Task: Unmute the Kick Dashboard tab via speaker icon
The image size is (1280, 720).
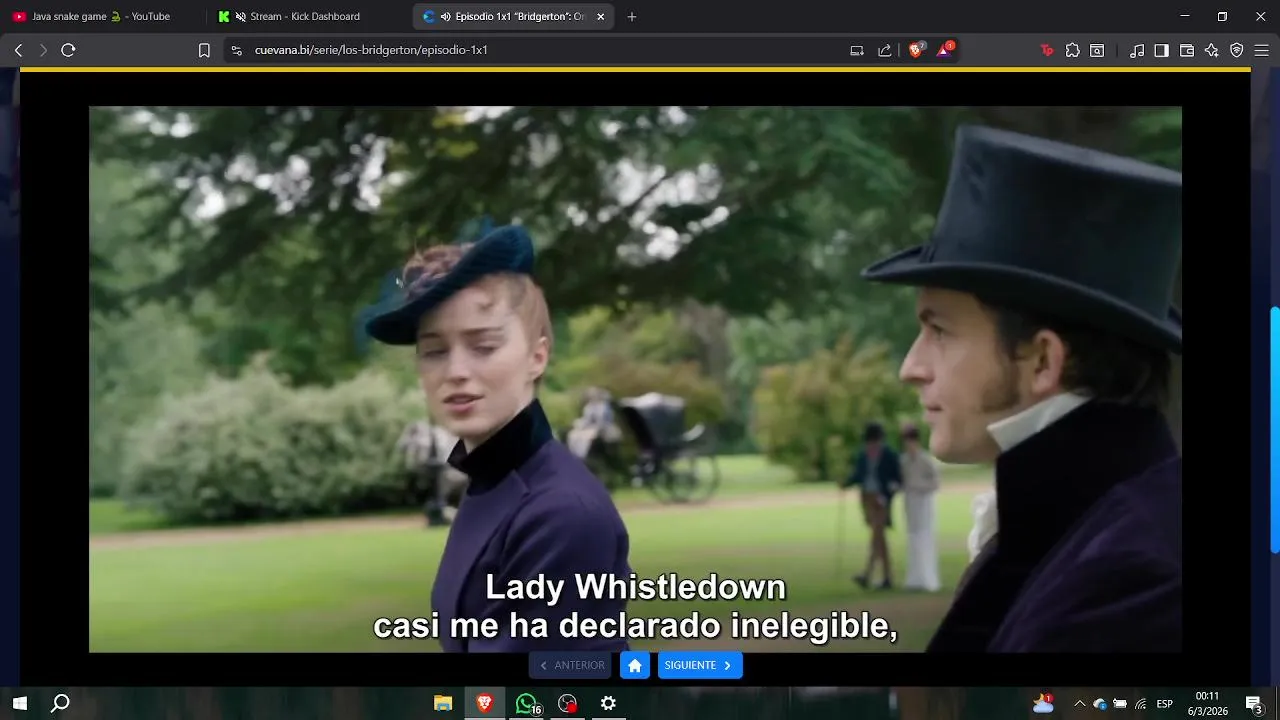Action: (x=241, y=16)
